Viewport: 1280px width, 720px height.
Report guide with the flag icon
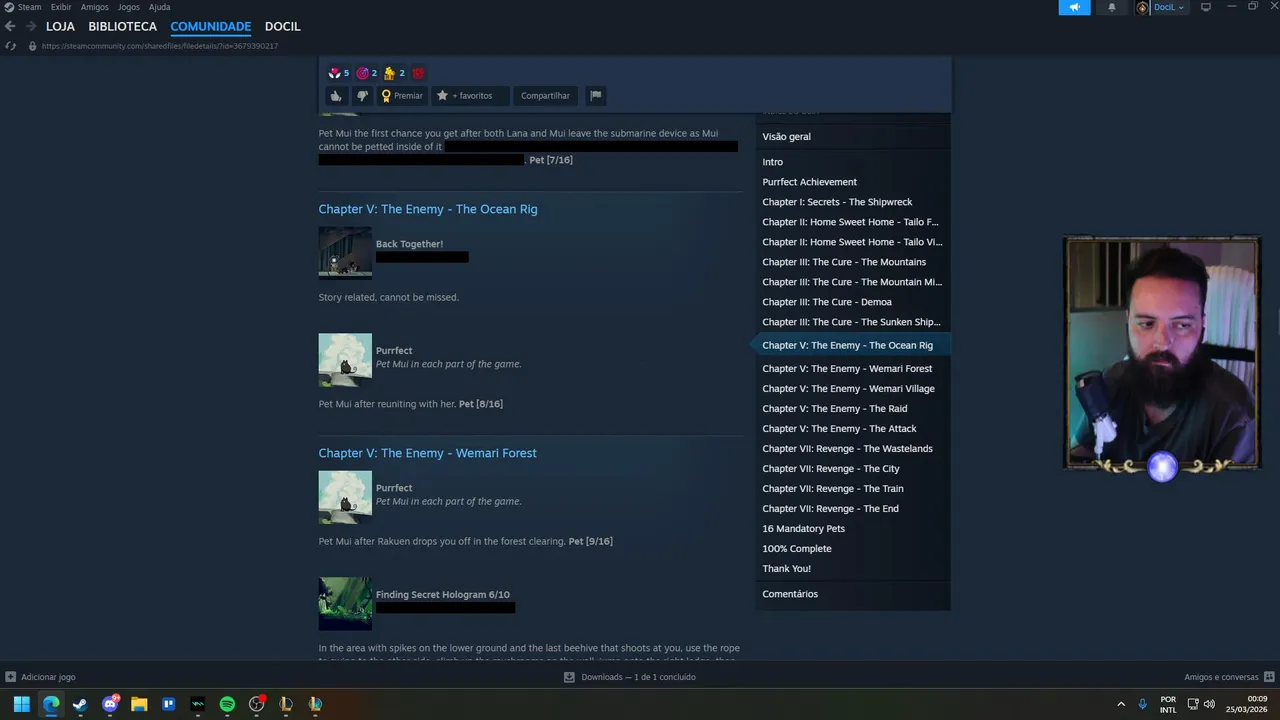tap(595, 96)
